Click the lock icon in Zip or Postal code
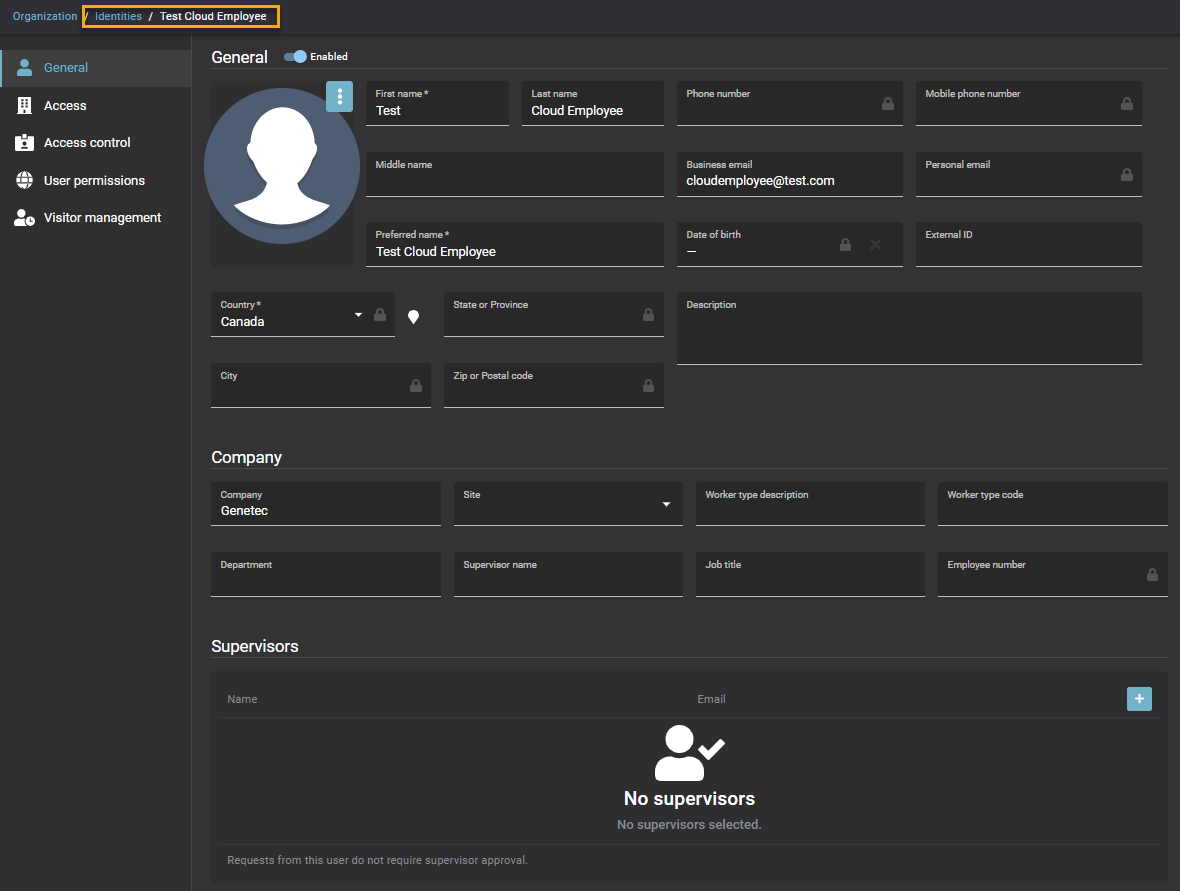The width and height of the screenshot is (1180, 891). click(x=648, y=386)
